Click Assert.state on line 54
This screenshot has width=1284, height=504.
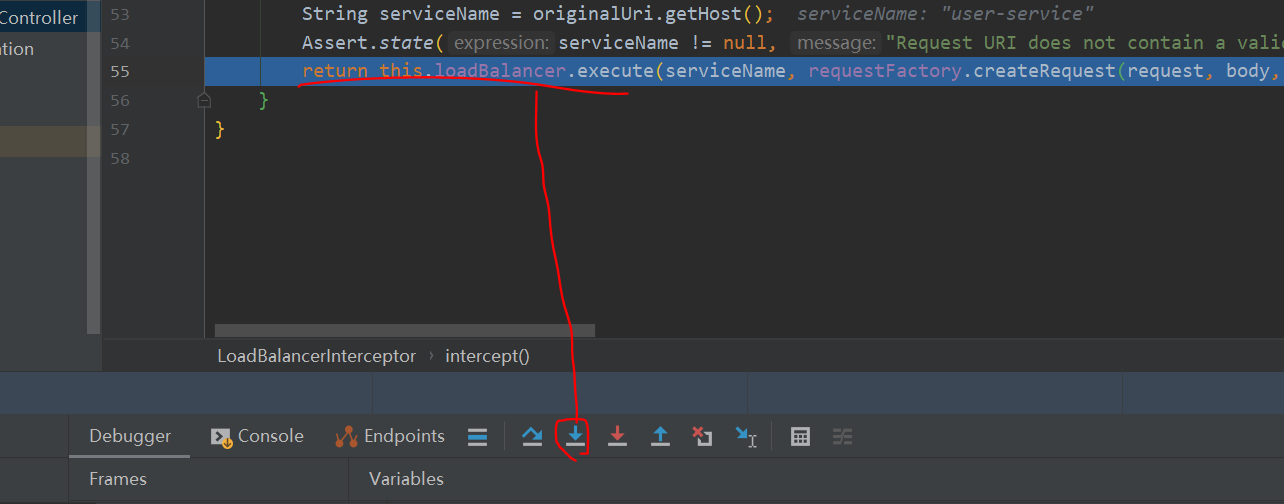[x=367, y=43]
